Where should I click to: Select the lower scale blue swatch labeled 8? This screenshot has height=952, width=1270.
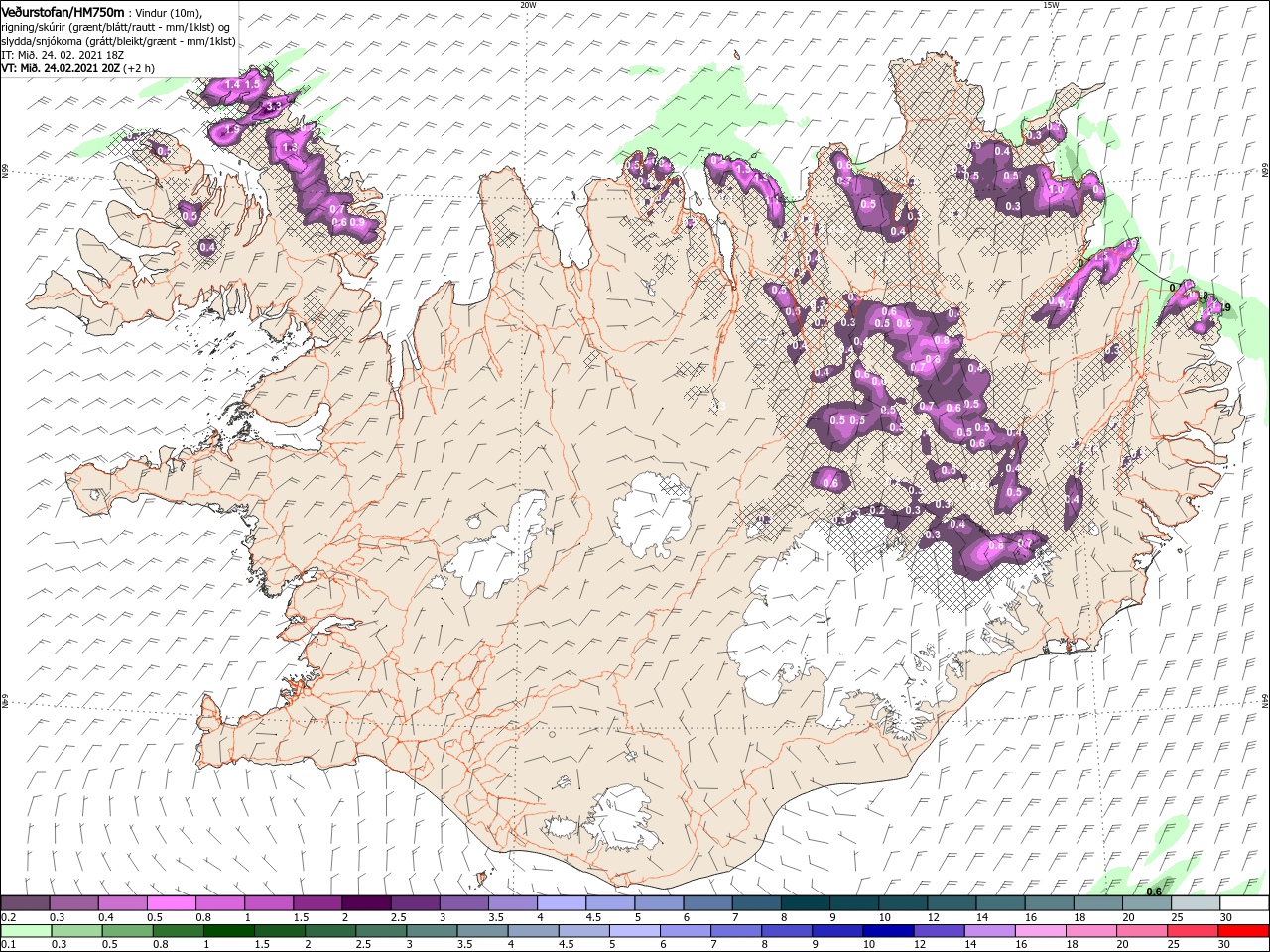(x=787, y=931)
